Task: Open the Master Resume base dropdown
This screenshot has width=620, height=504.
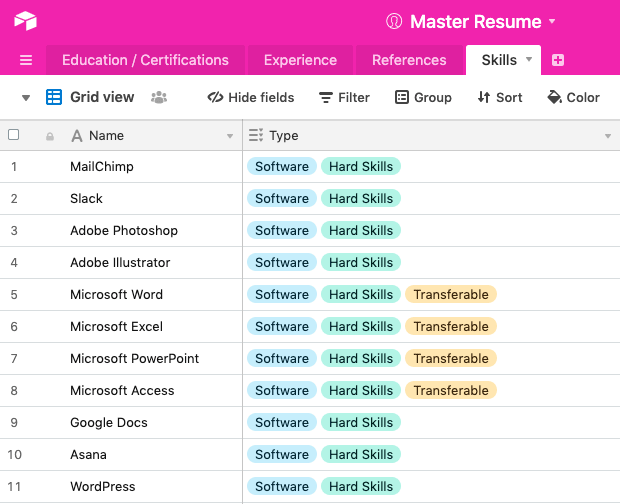Action: click(x=552, y=21)
